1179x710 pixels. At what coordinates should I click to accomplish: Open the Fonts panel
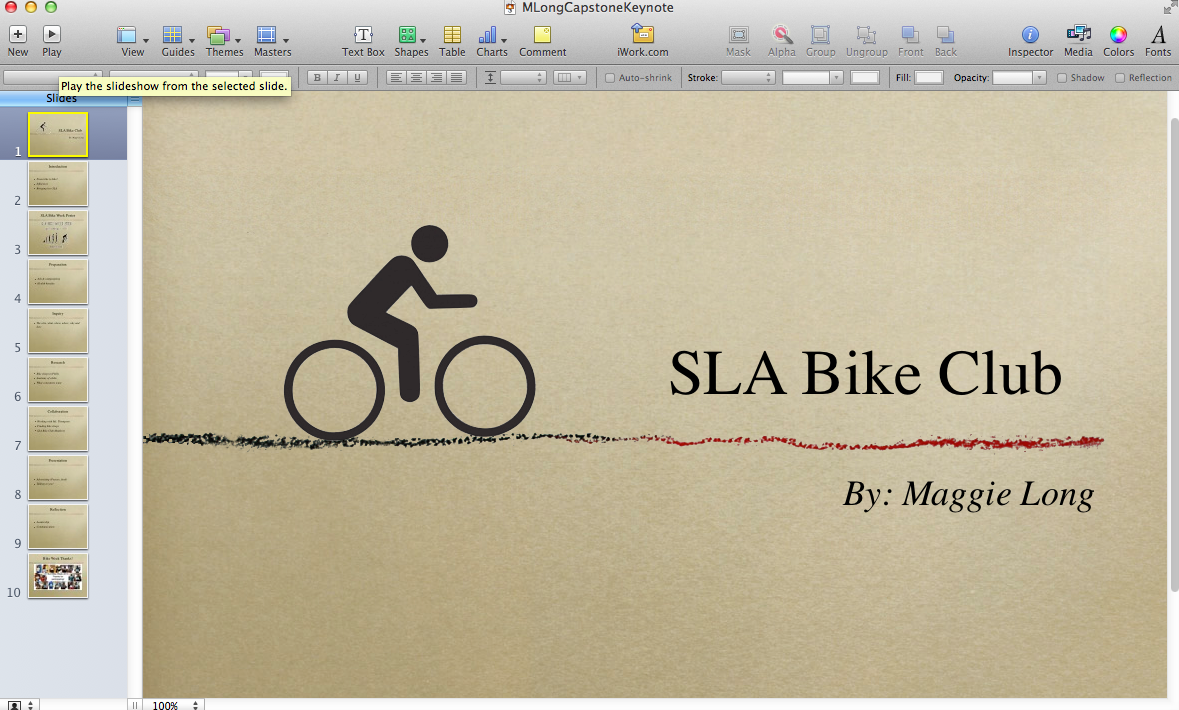[x=1158, y=36]
